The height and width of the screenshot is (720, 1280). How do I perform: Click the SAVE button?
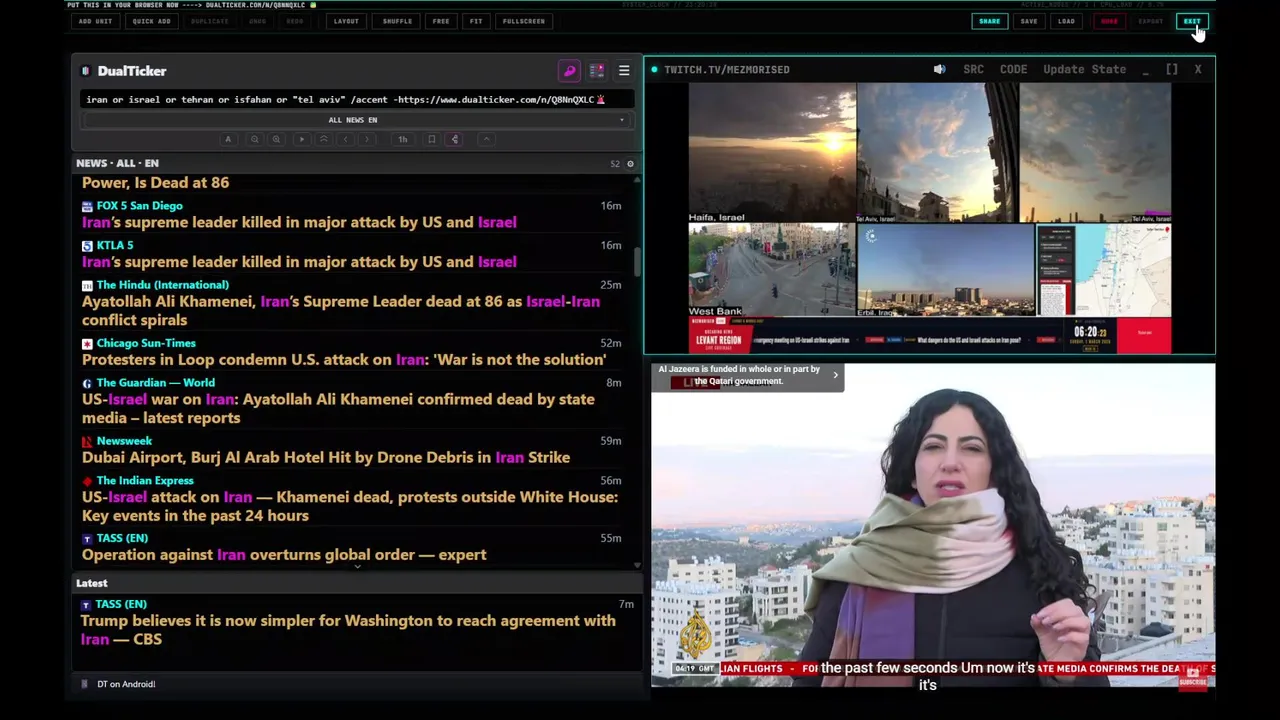pyautogui.click(x=1029, y=21)
